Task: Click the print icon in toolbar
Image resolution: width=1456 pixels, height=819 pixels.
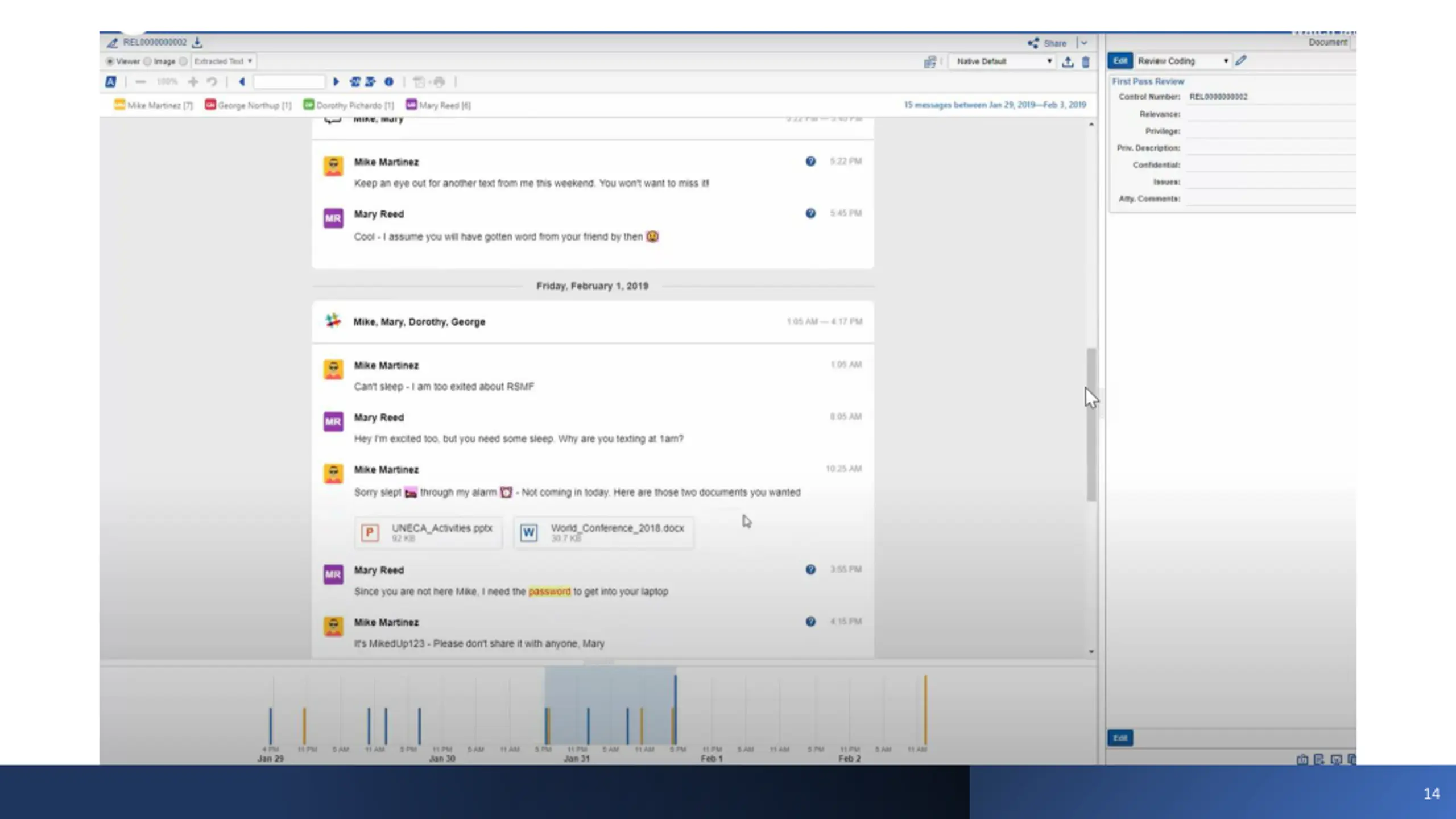Action: pos(440,82)
